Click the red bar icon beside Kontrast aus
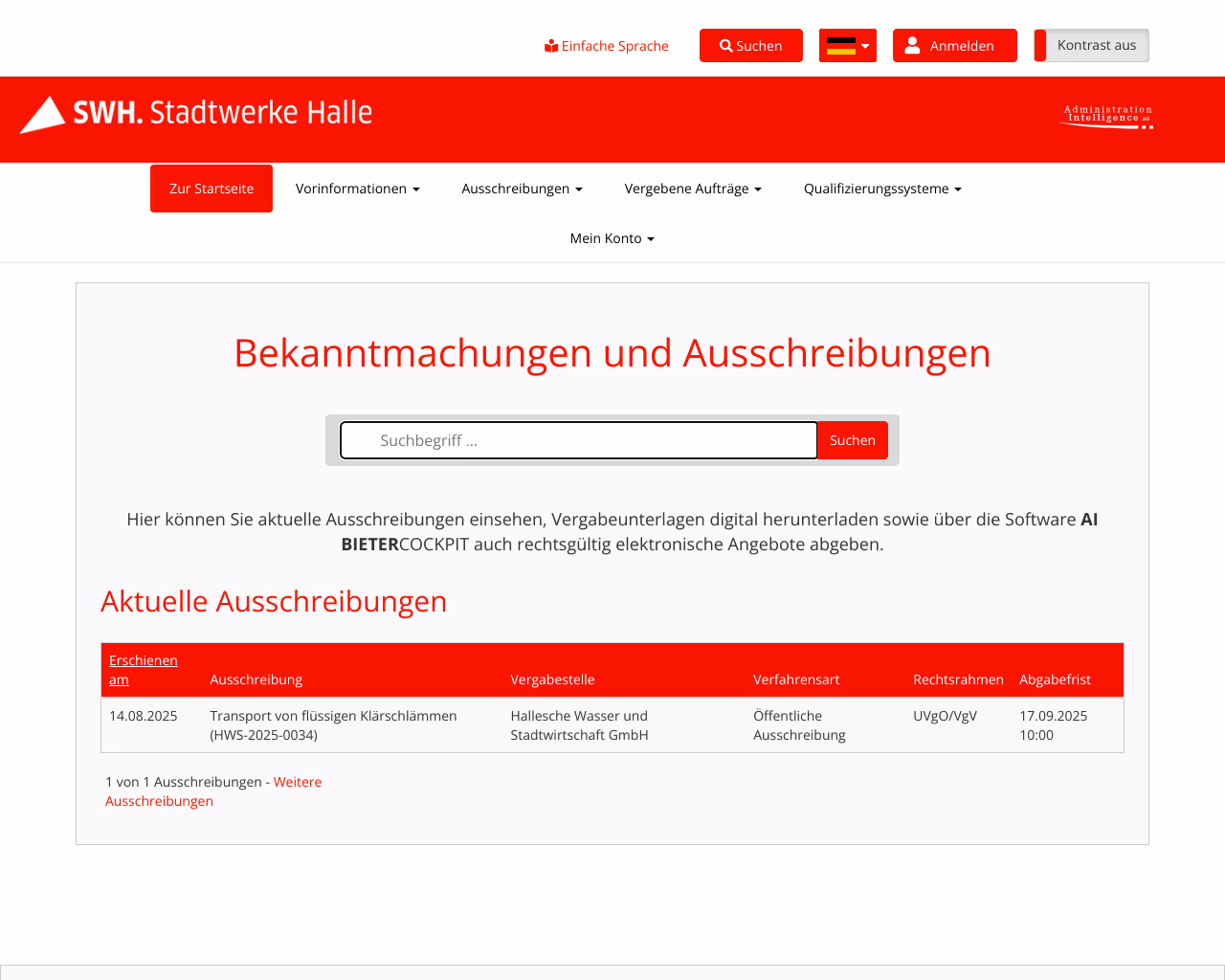The height and width of the screenshot is (980, 1225). 1038,45
